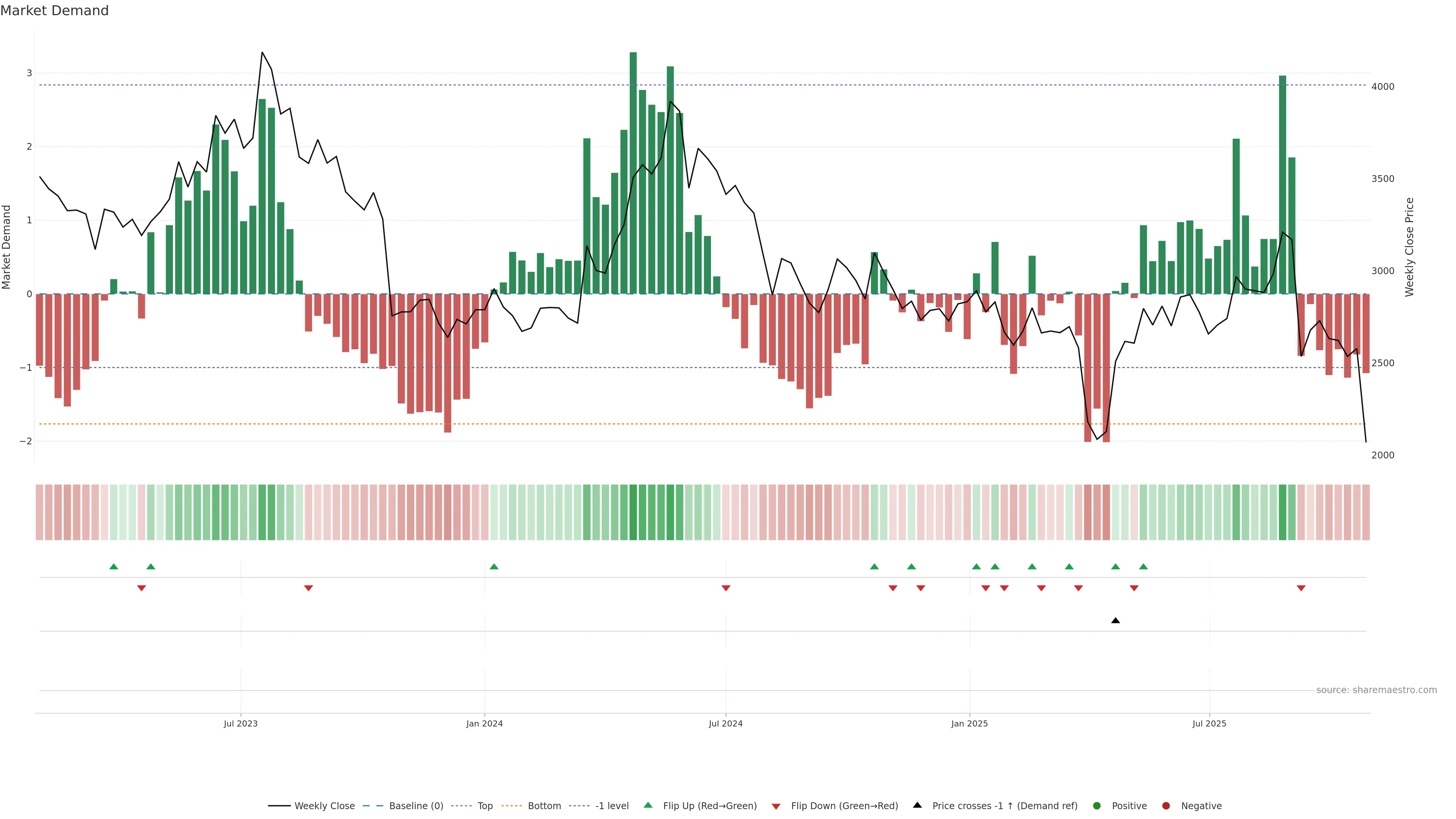Image resolution: width=1456 pixels, height=819 pixels.
Task: Toggle the Flip Down (Green→Red) legend icon
Action: (x=776, y=806)
